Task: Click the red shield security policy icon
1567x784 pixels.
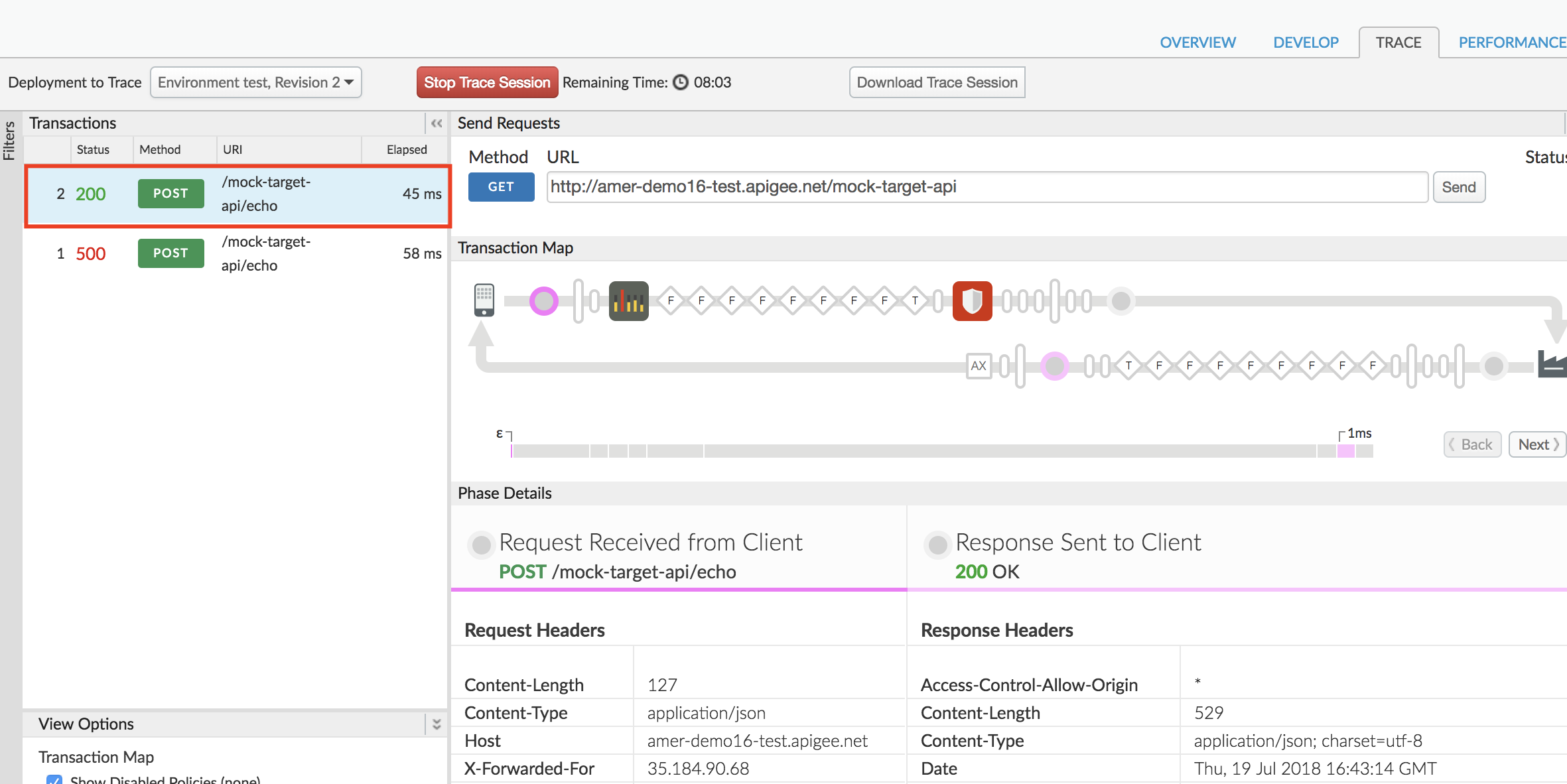Action: (x=972, y=301)
